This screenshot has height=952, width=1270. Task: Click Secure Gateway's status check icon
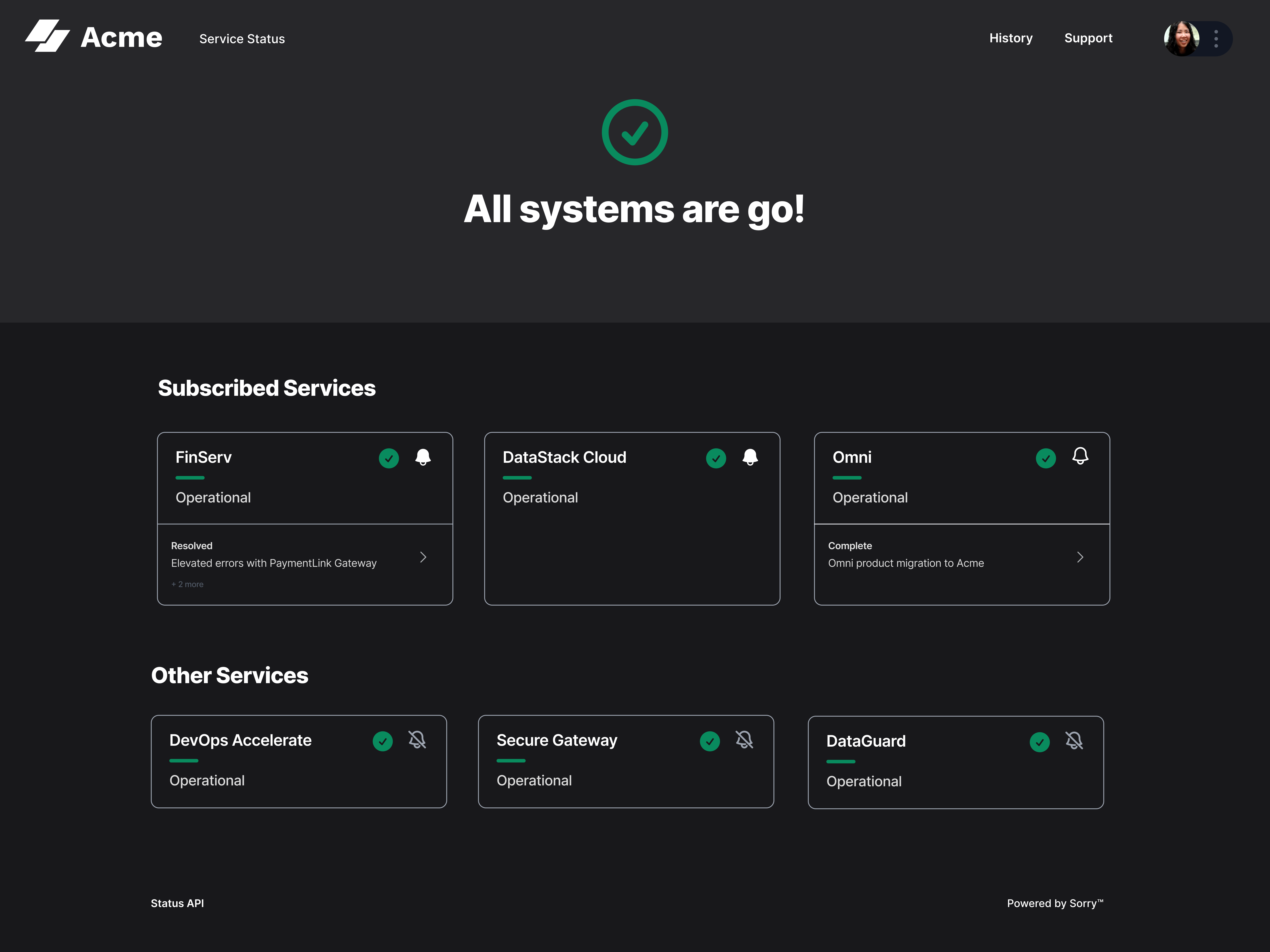click(x=710, y=741)
